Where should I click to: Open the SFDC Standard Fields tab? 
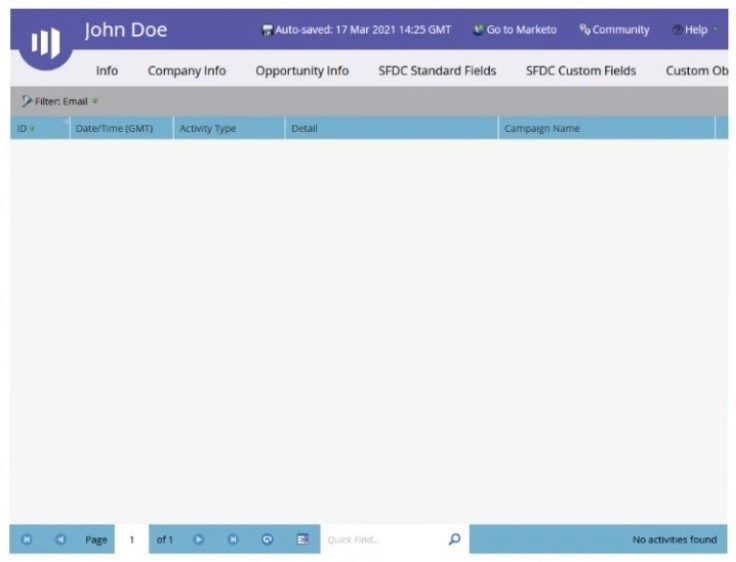point(437,71)
